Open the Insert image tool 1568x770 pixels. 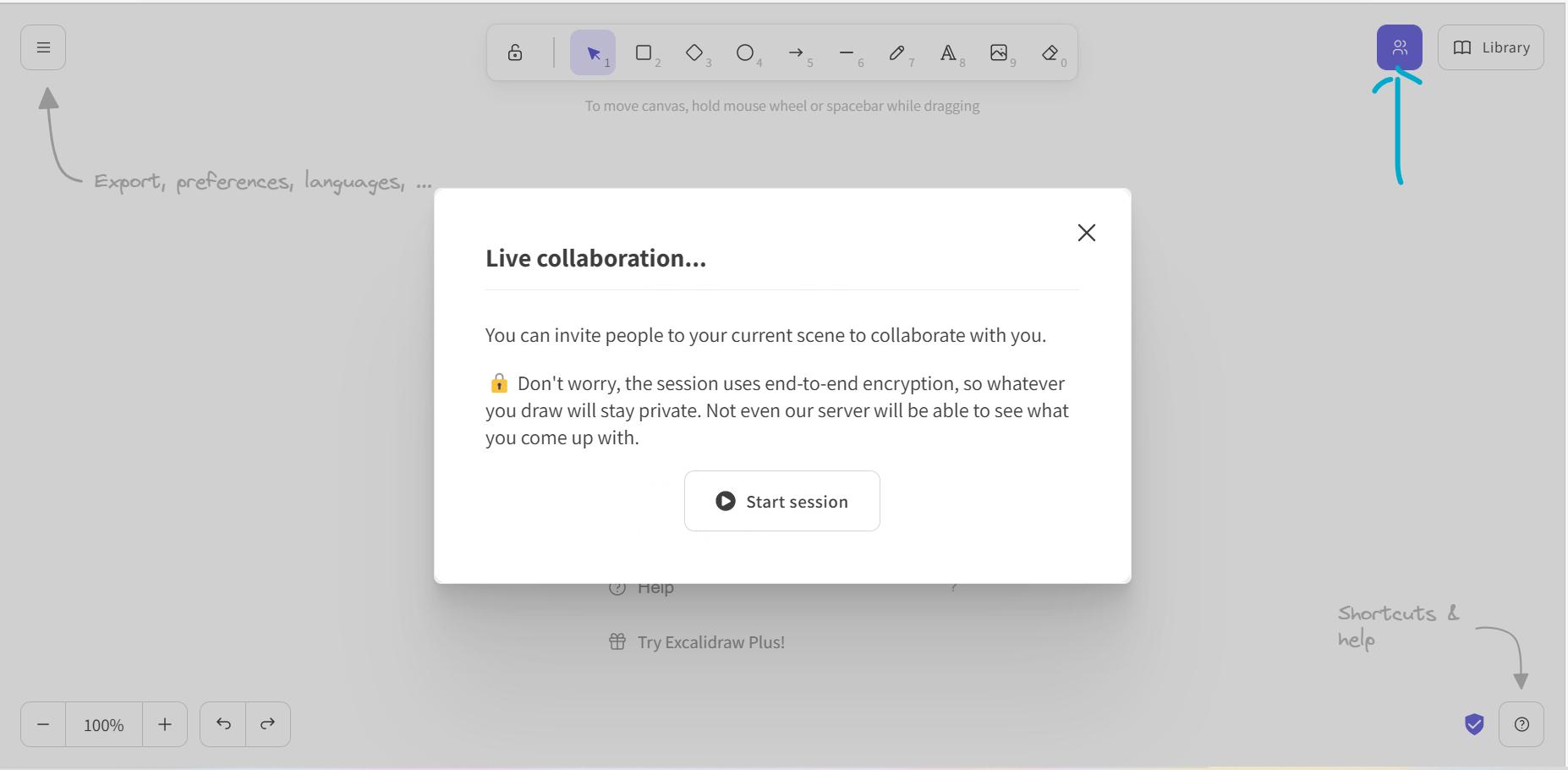point(1000,52)
